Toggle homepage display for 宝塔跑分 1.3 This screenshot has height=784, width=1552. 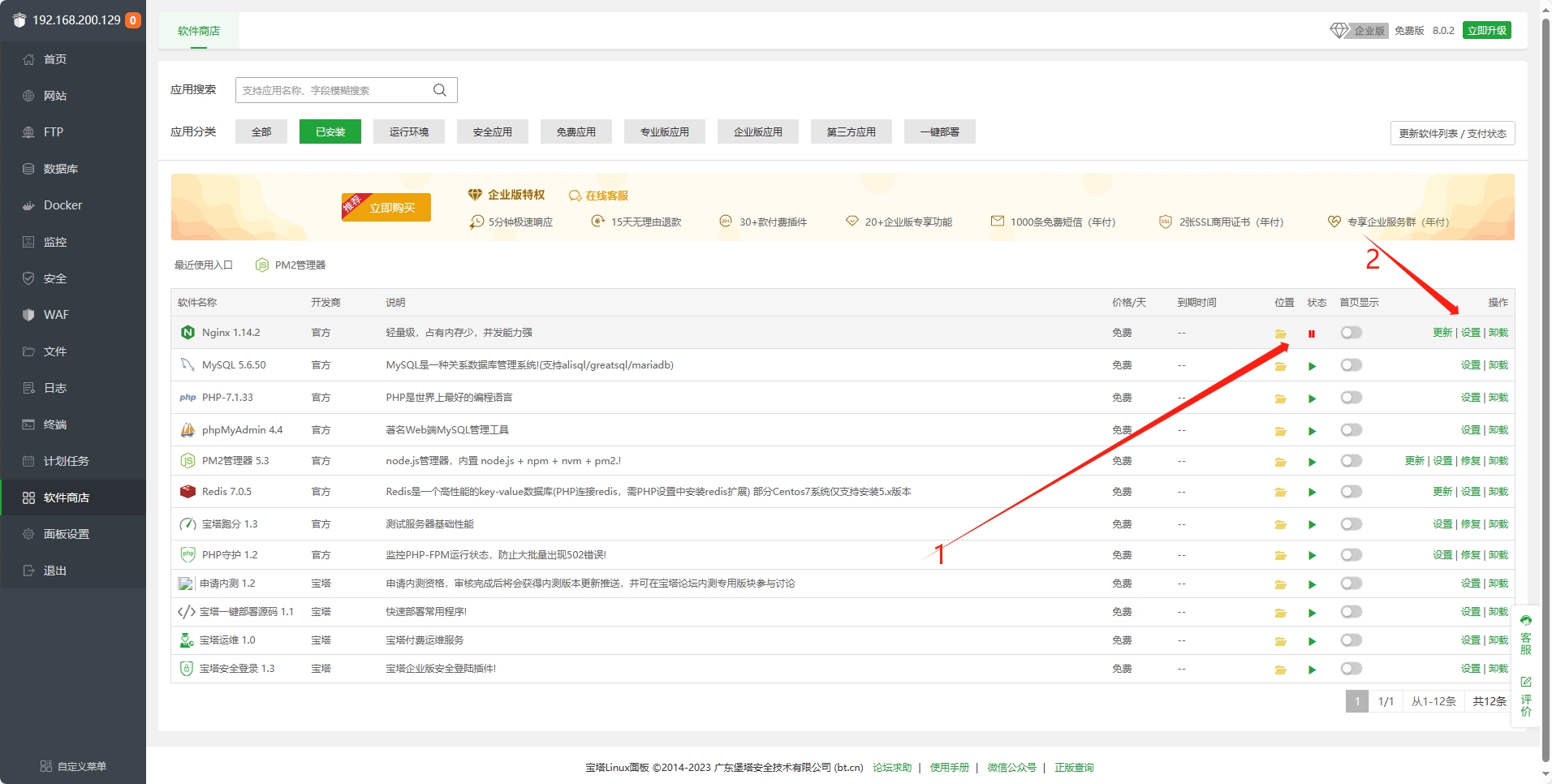coord(1351,523)
